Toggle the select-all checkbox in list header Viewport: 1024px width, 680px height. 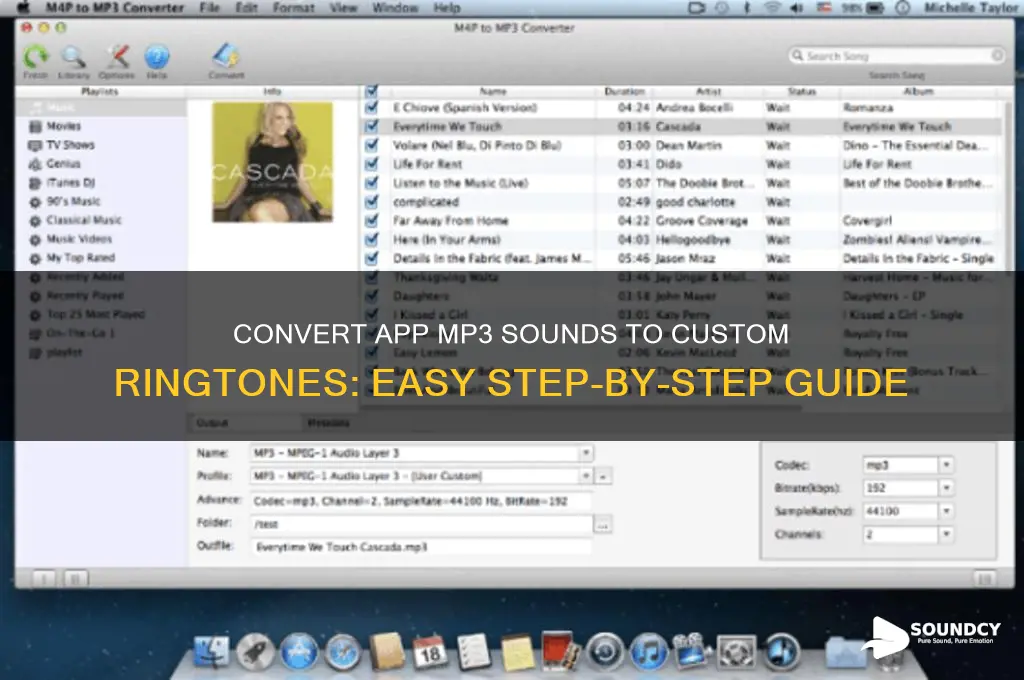click(x=372, y=91)
